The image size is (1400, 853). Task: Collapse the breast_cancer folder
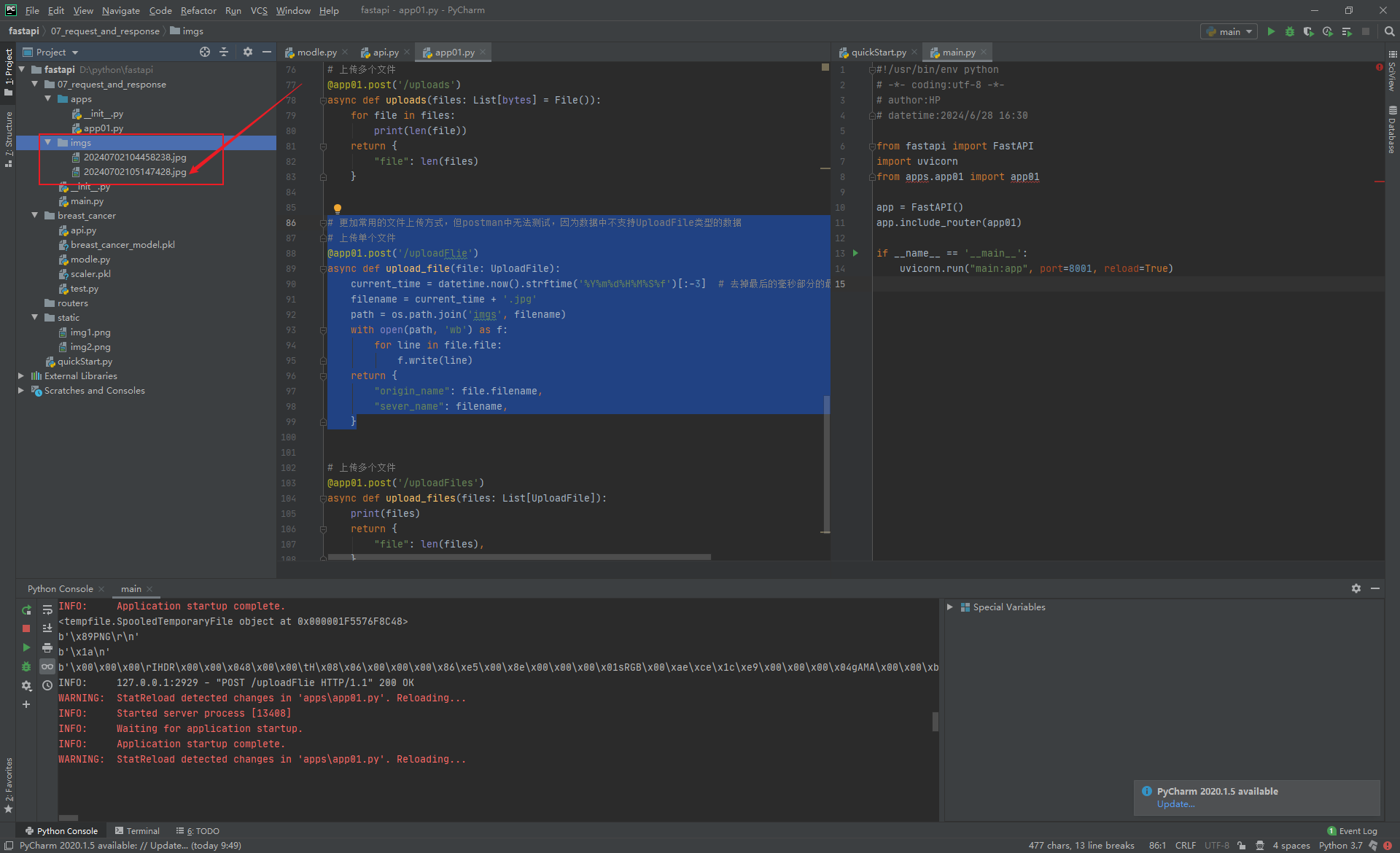point(34,215)
